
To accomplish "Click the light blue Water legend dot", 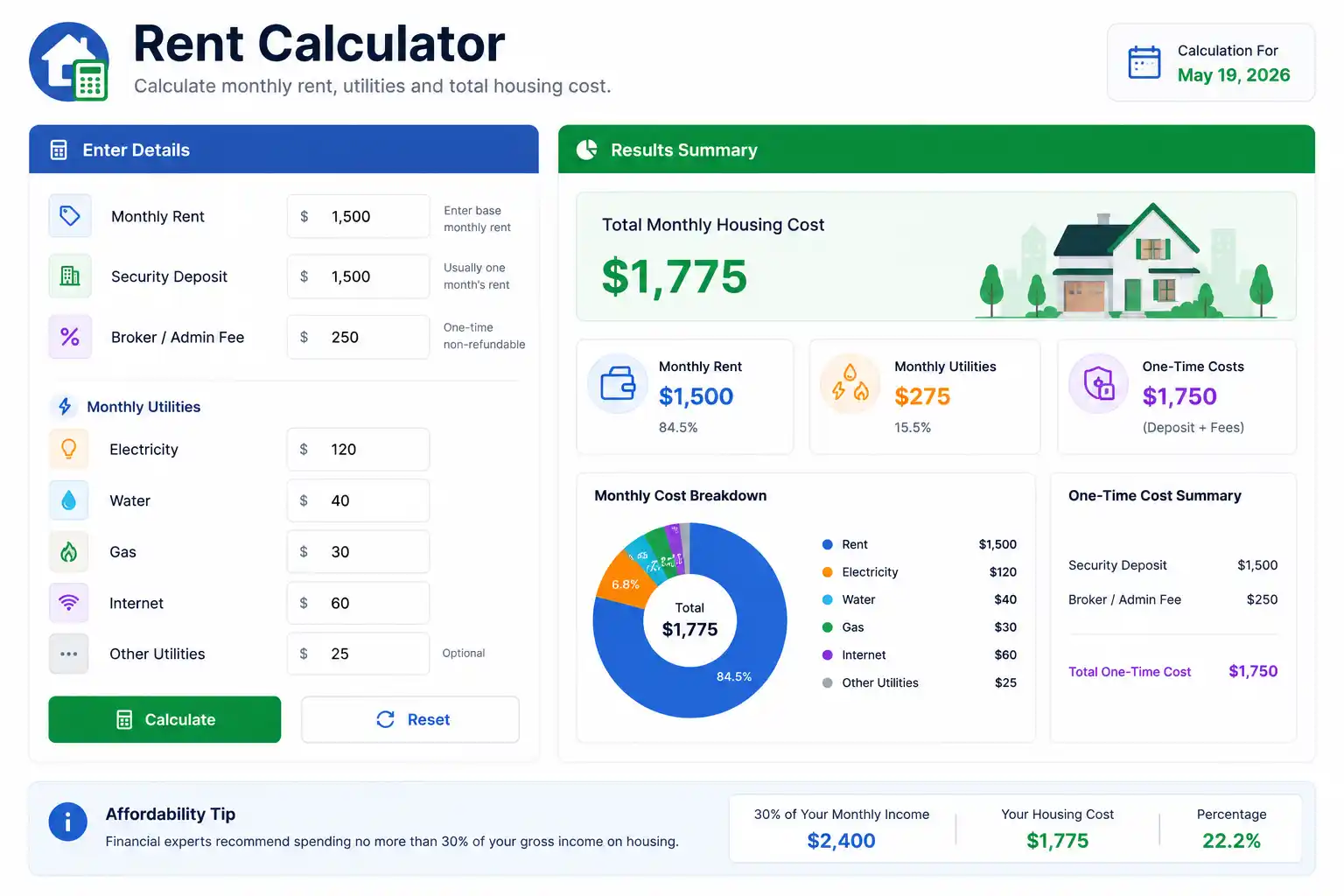I will click(828, 599).
